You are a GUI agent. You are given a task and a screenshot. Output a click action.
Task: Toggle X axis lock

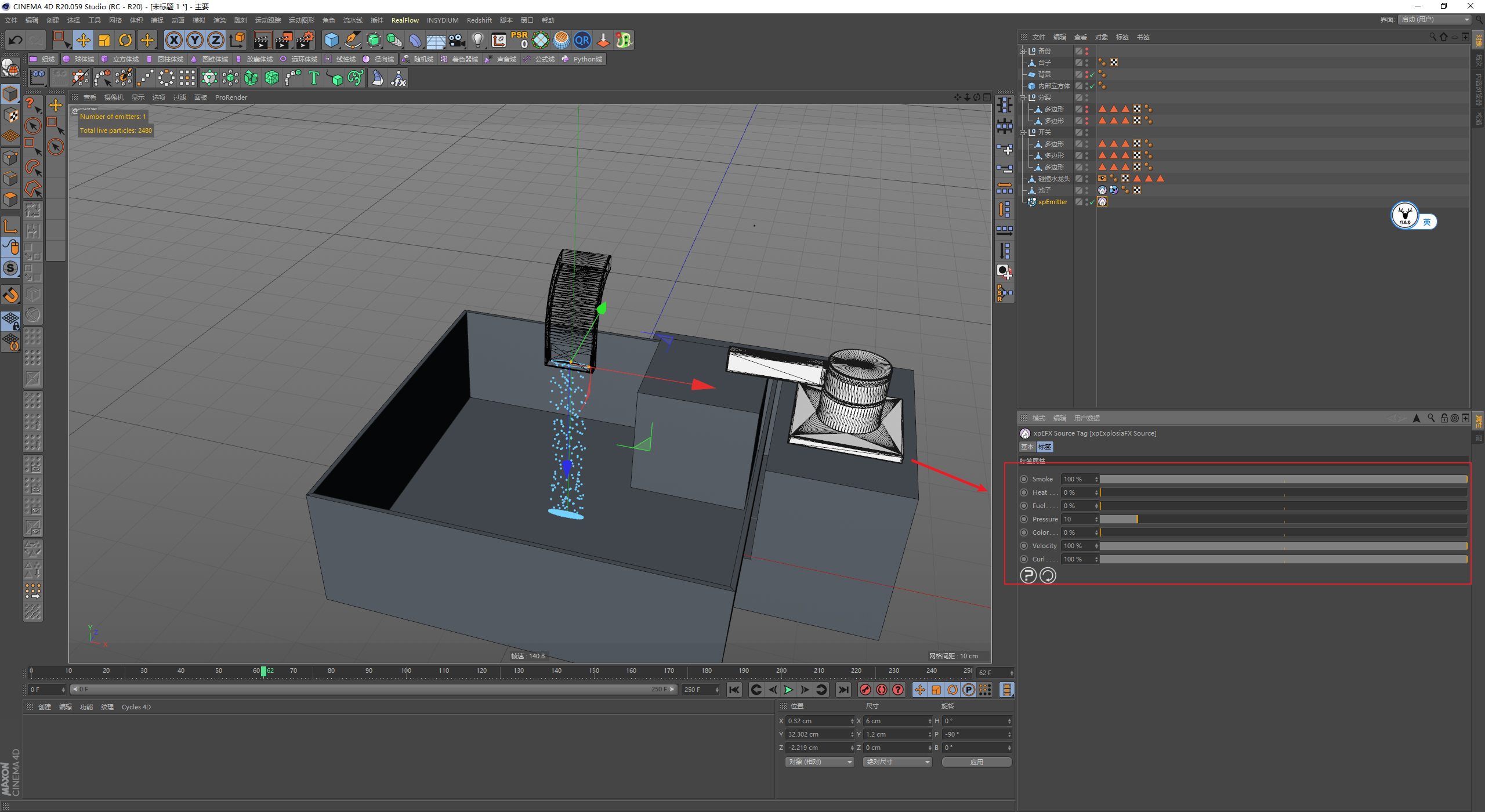tap(173, 40)
